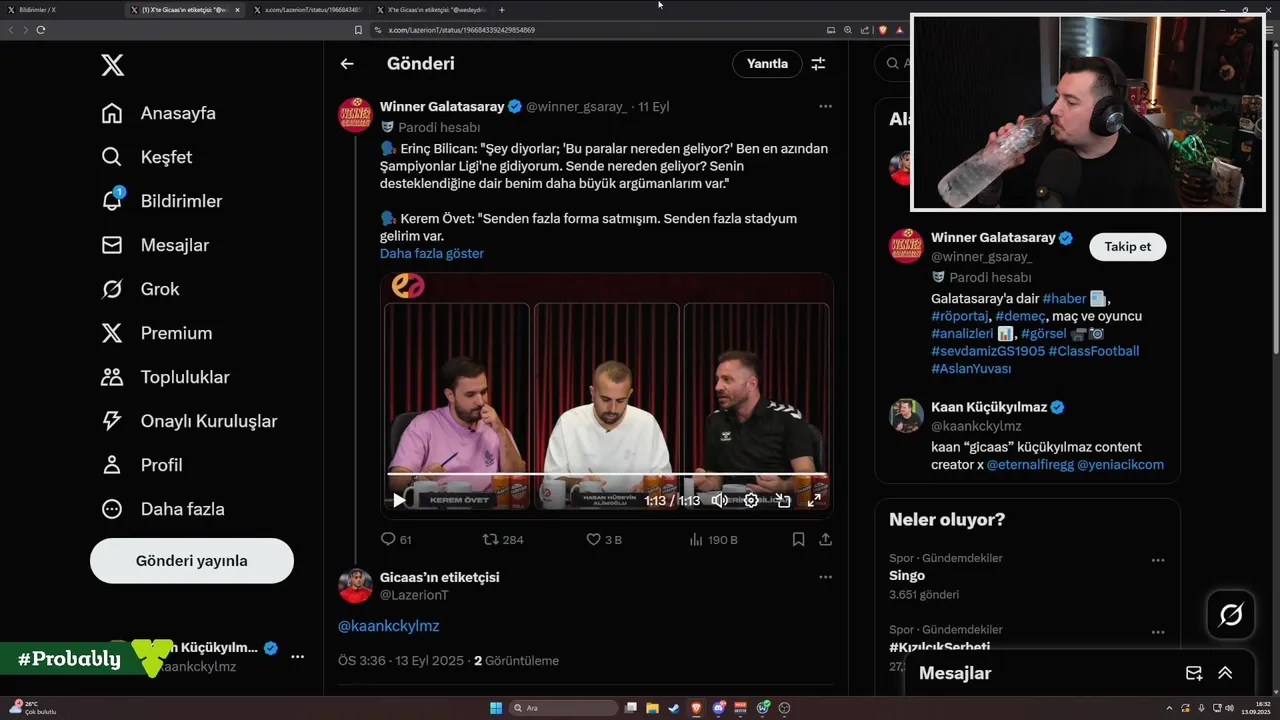1280x720 pixels.
Task: Share the Winner Galatasaray post
Action: (x=826, y=539)
